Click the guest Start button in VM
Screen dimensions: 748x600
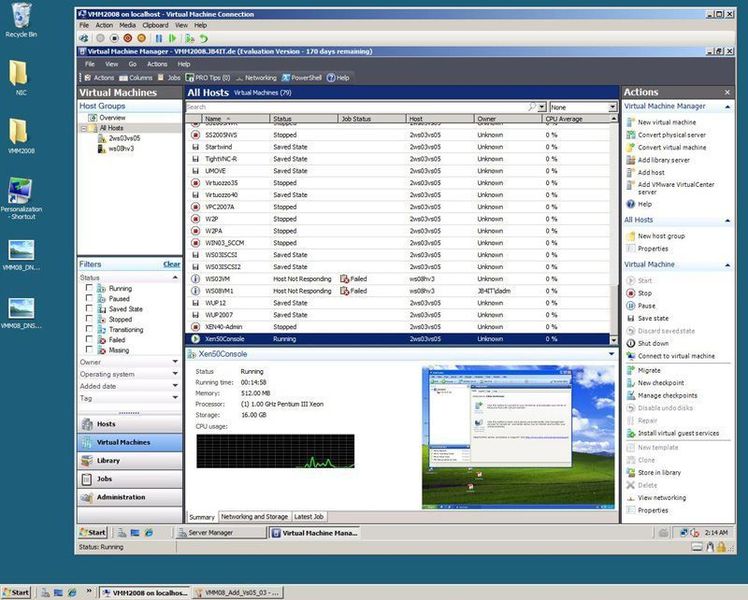pyautogui.click(x=93, y=533)
